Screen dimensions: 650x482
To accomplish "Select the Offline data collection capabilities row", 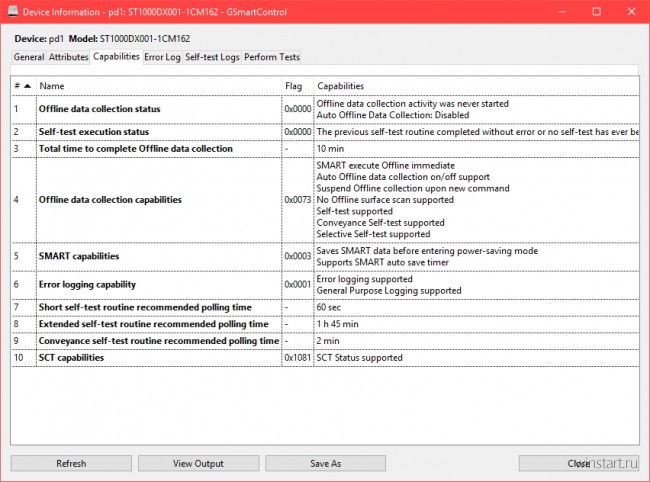I will pos(110,199).
